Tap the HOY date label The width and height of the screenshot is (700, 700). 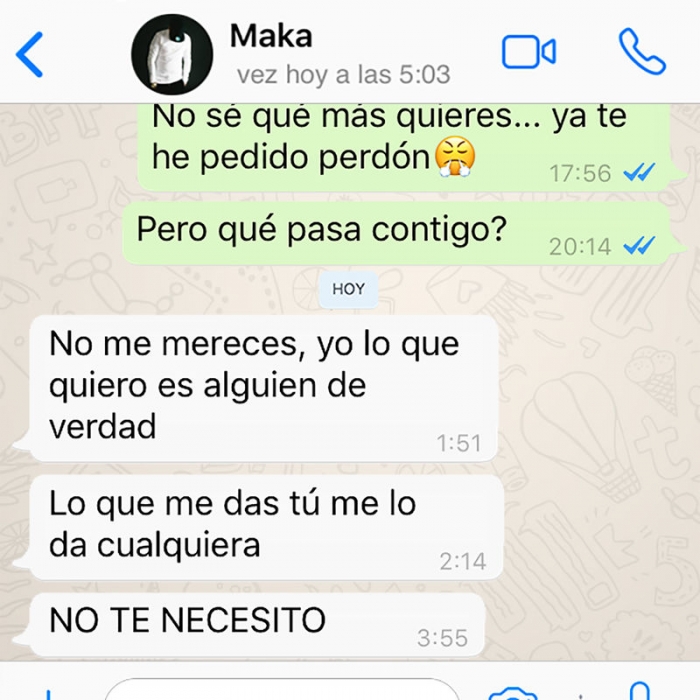[348, 289]
